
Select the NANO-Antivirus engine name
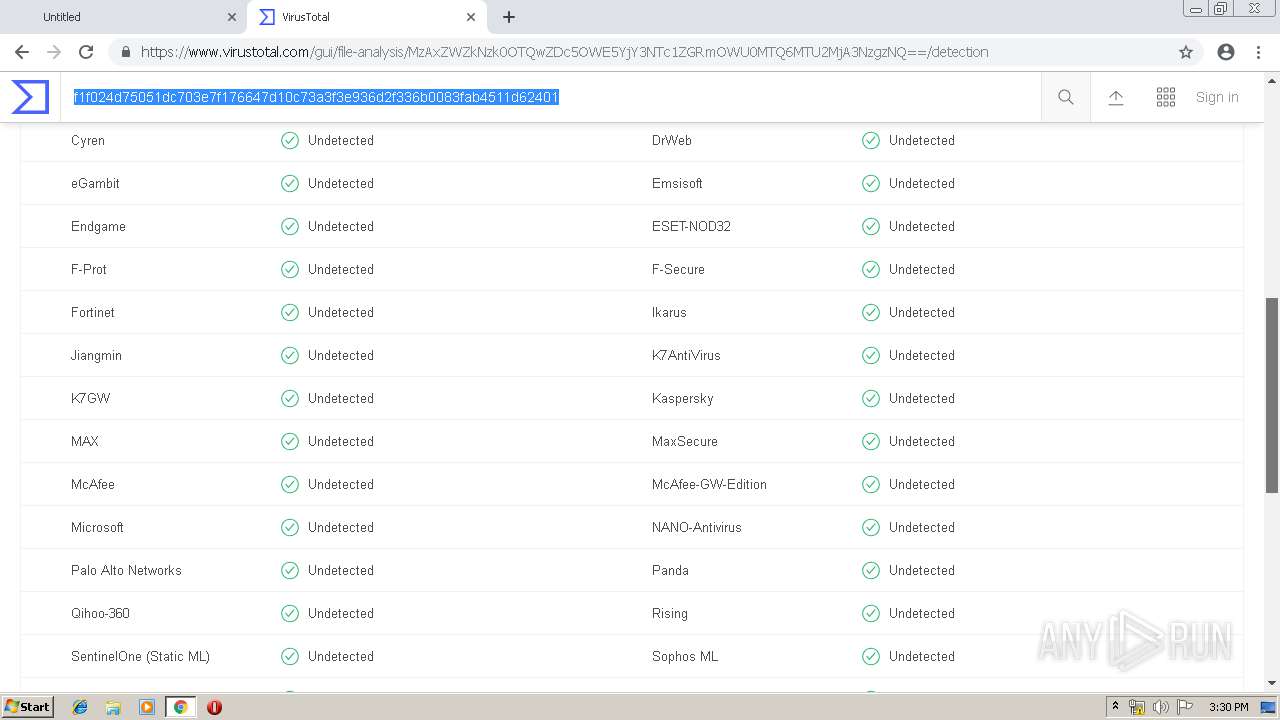697,527
